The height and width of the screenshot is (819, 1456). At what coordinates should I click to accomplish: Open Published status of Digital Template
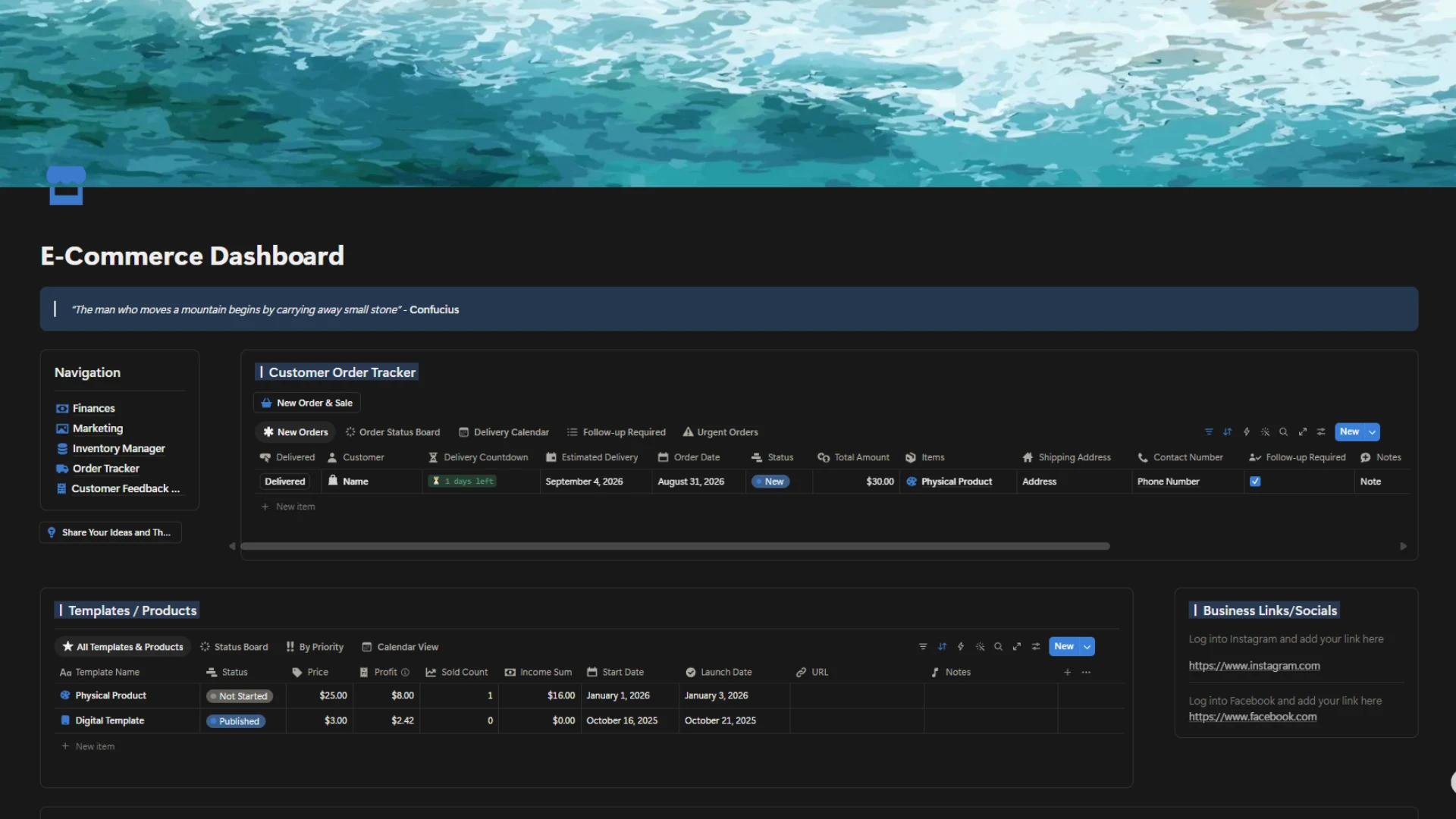[236, 720]
